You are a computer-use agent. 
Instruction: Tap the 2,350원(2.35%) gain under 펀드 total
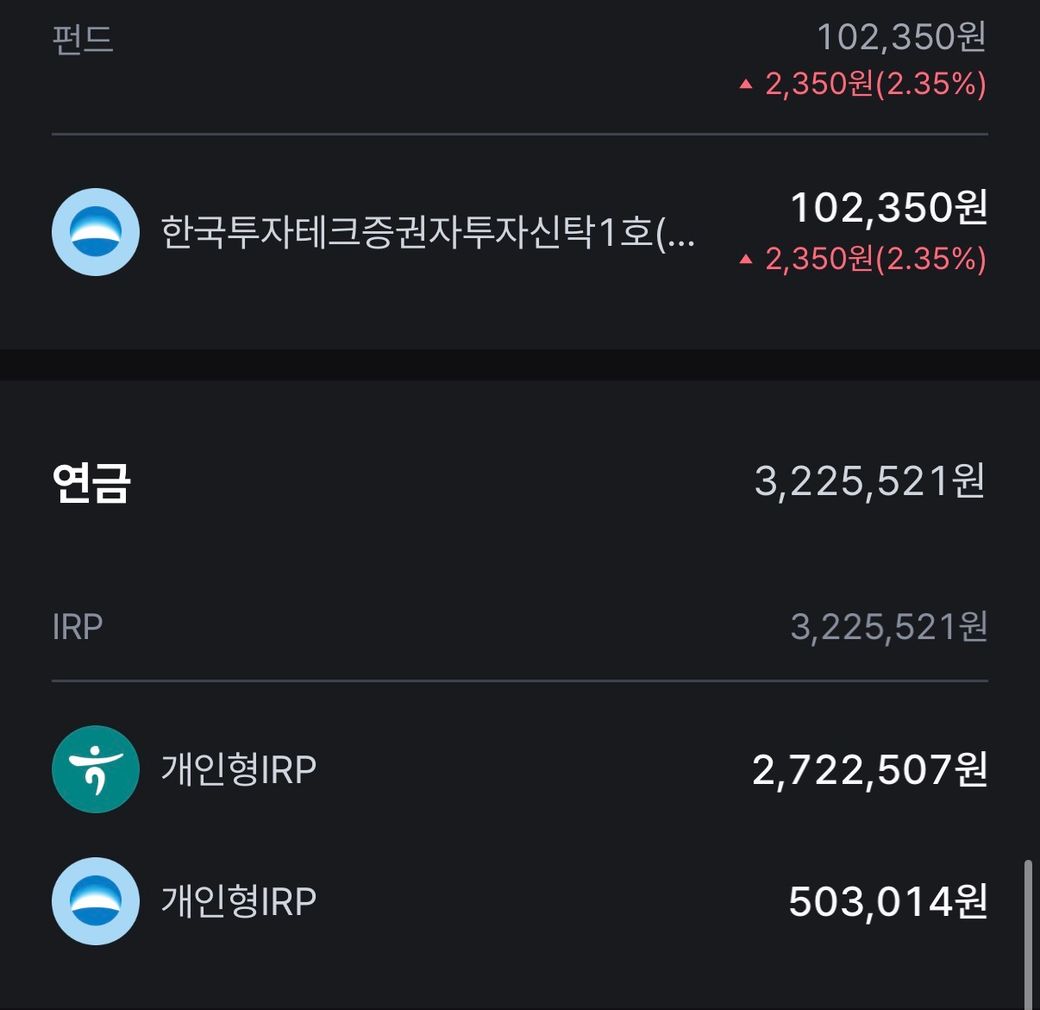pyautogui.click(x=876, y=85)
